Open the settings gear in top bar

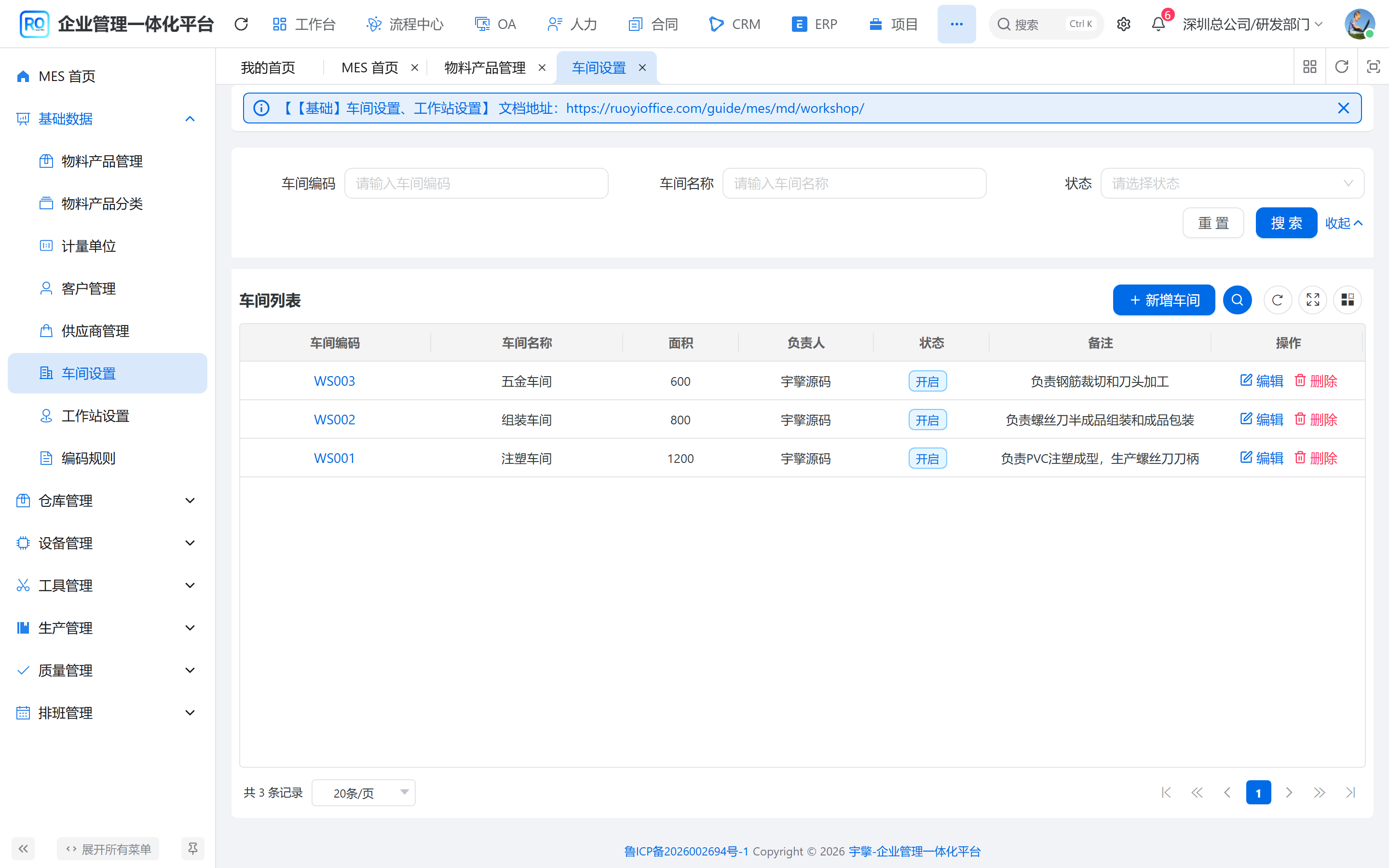tap(1123, 24)
